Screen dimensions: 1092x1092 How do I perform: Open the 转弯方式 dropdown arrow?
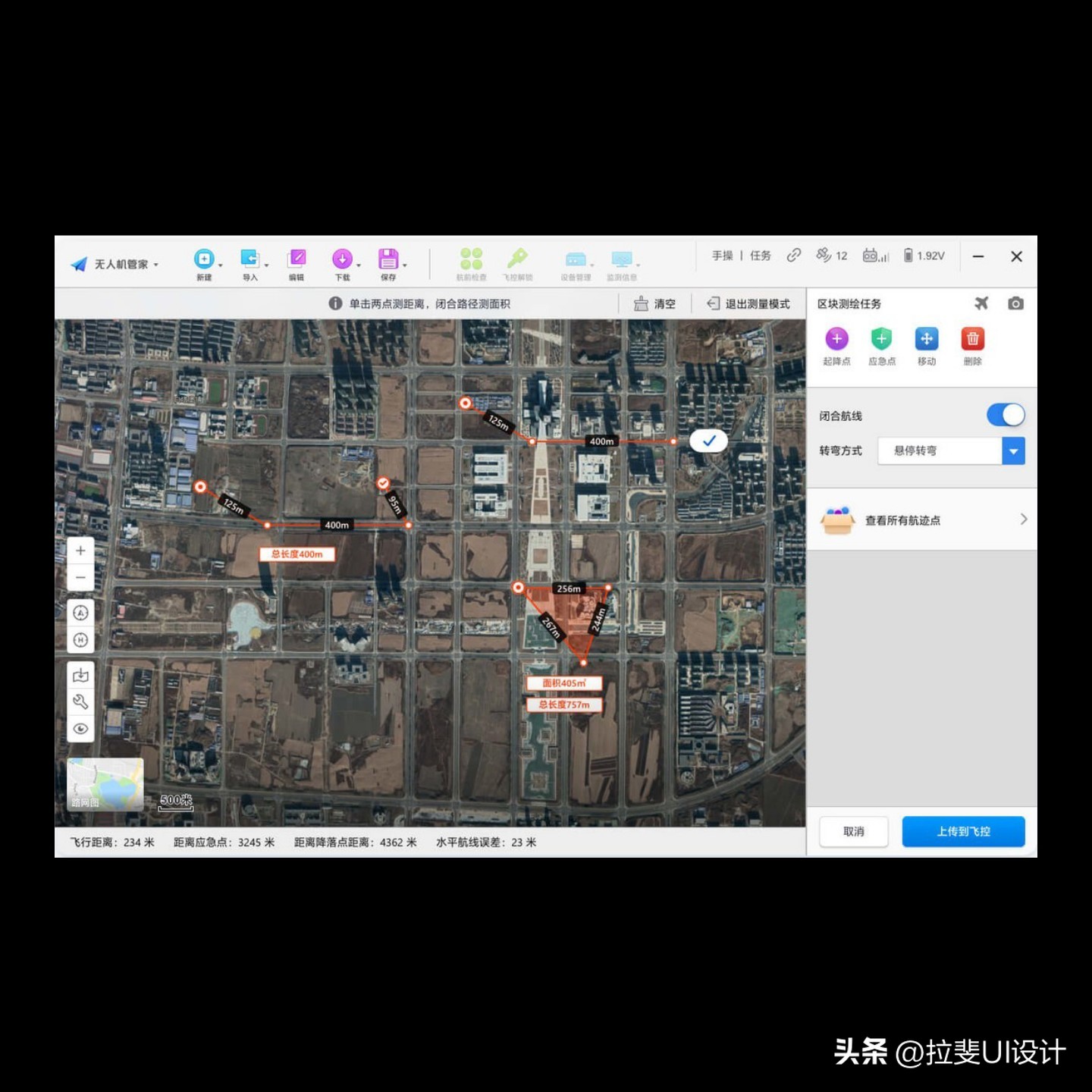click(1013, 450)
